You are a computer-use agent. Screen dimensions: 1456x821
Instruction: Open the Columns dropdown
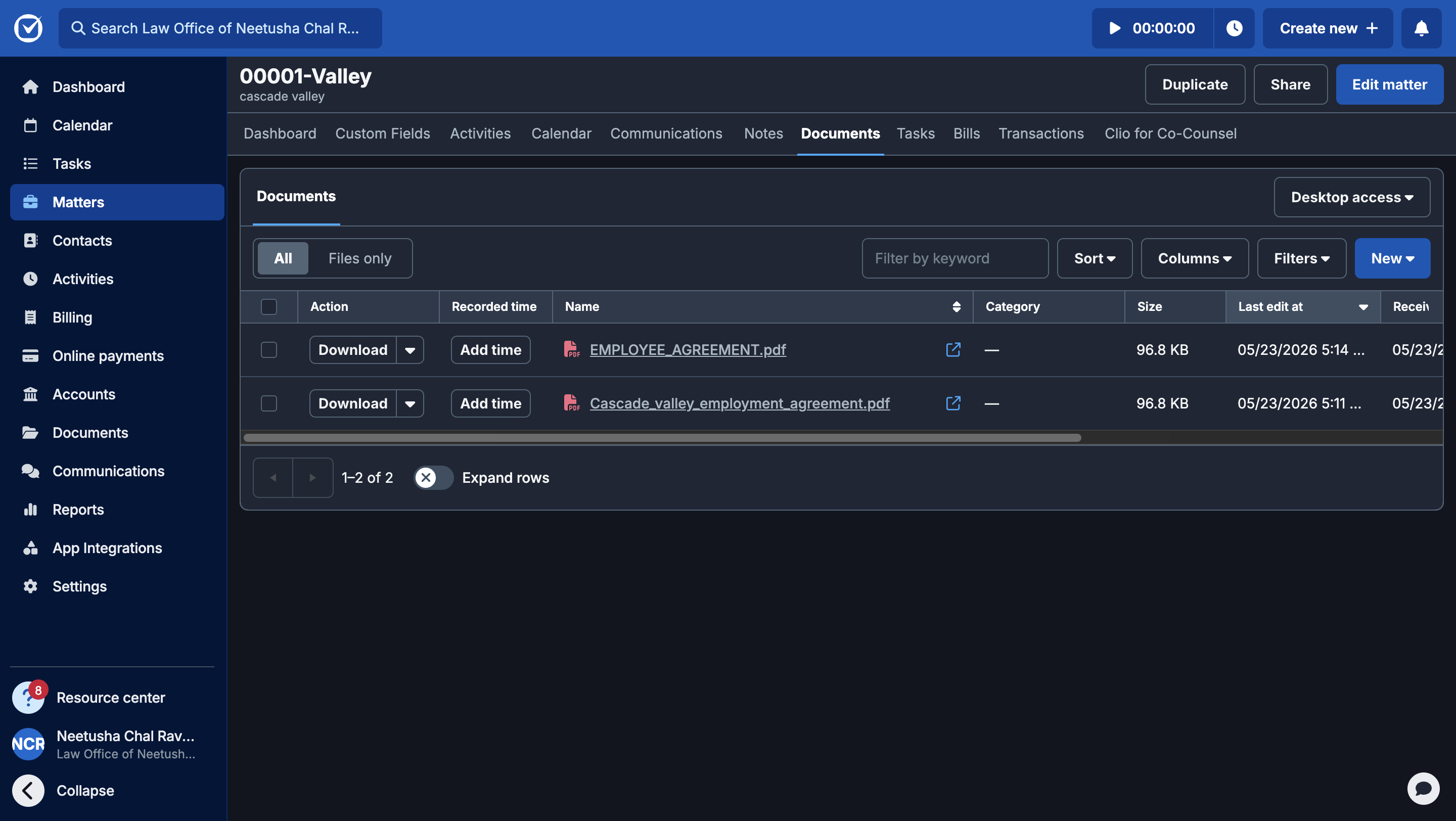click(1194, 258)
